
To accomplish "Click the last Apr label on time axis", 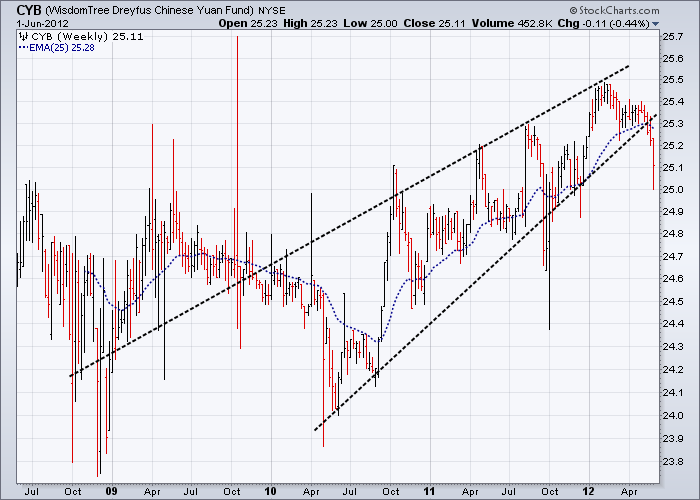I will (629, 492).
